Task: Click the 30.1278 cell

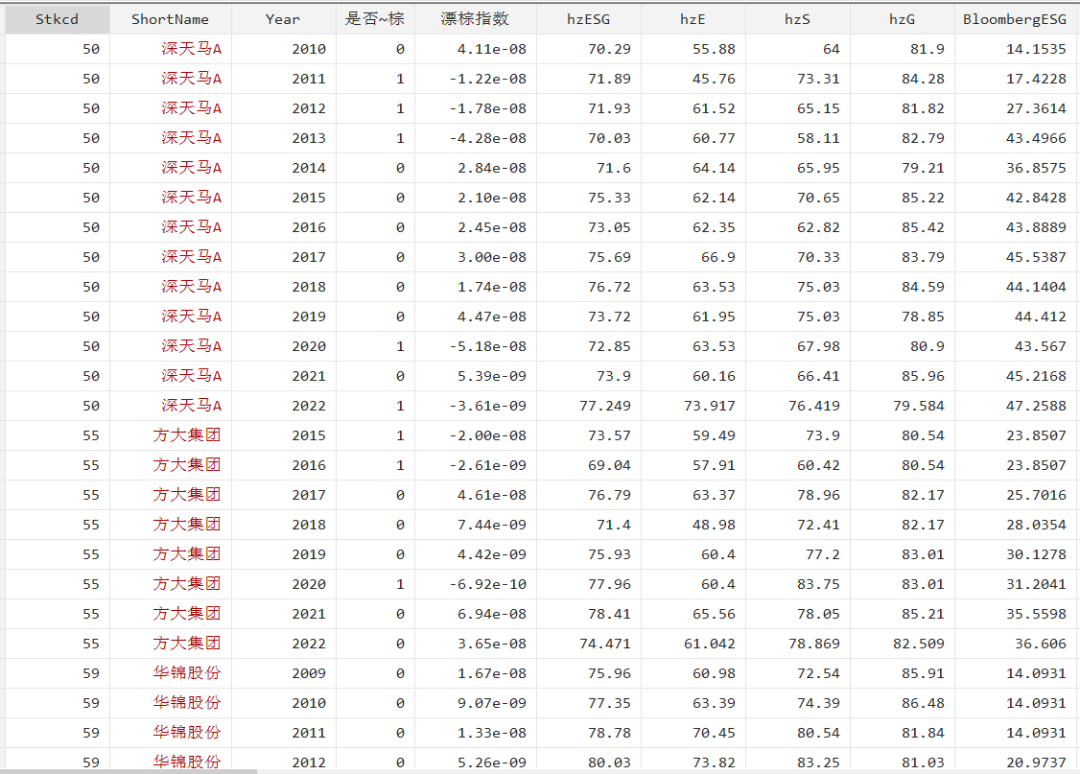Action: pyautogui.click(x=1015, y=554)
